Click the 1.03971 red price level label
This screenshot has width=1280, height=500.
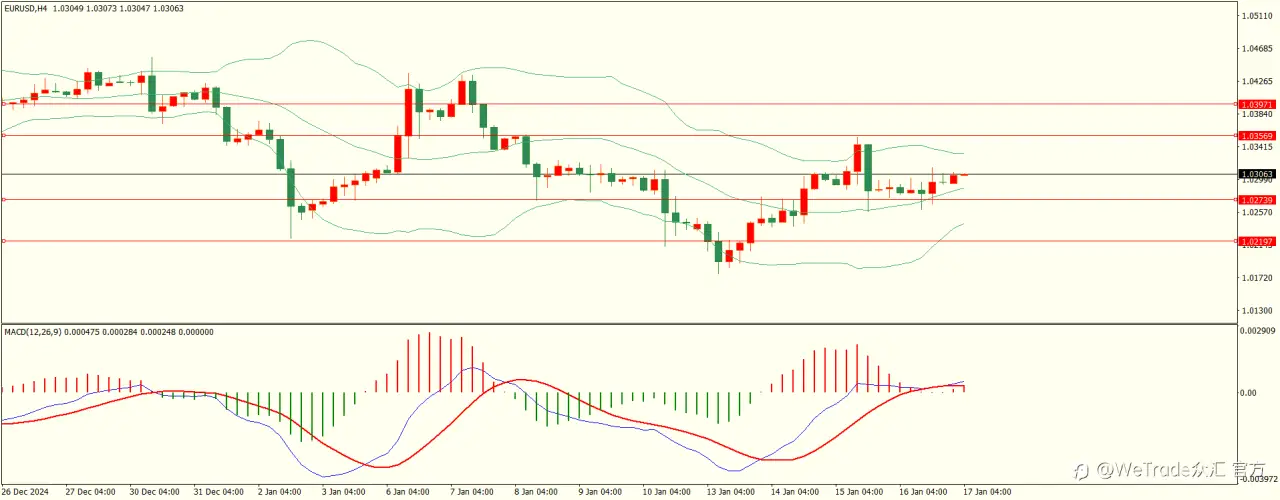pos(1256,104)
